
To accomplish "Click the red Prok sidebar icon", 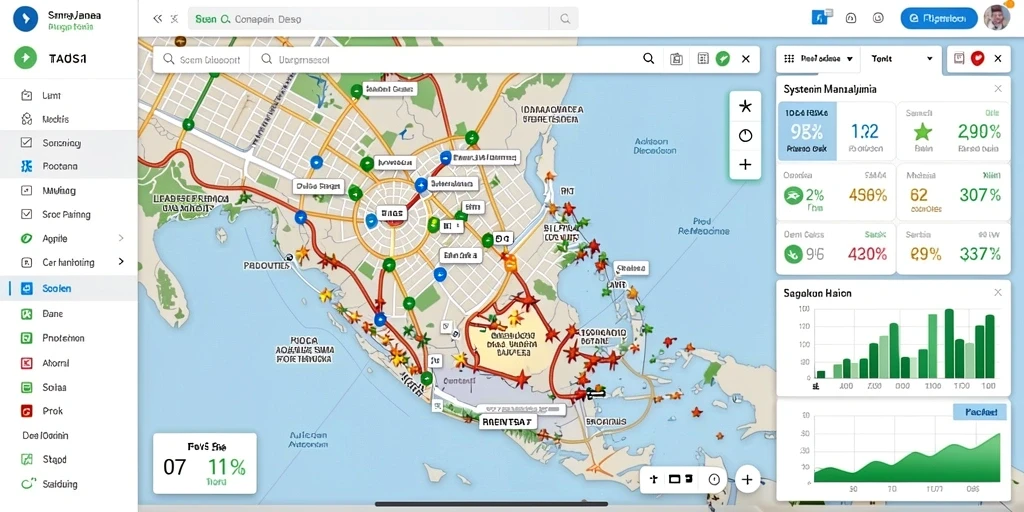I will pos(27,411).
